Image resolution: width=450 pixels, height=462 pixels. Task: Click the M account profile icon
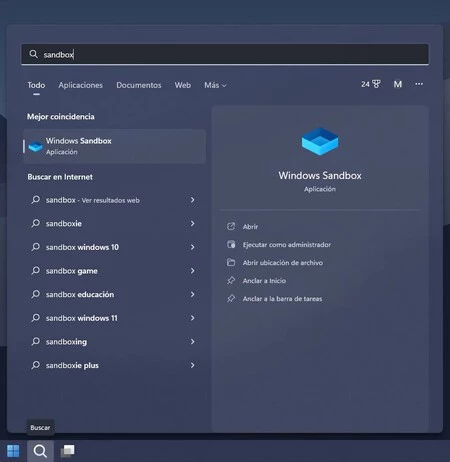click(x=397, y=84)
